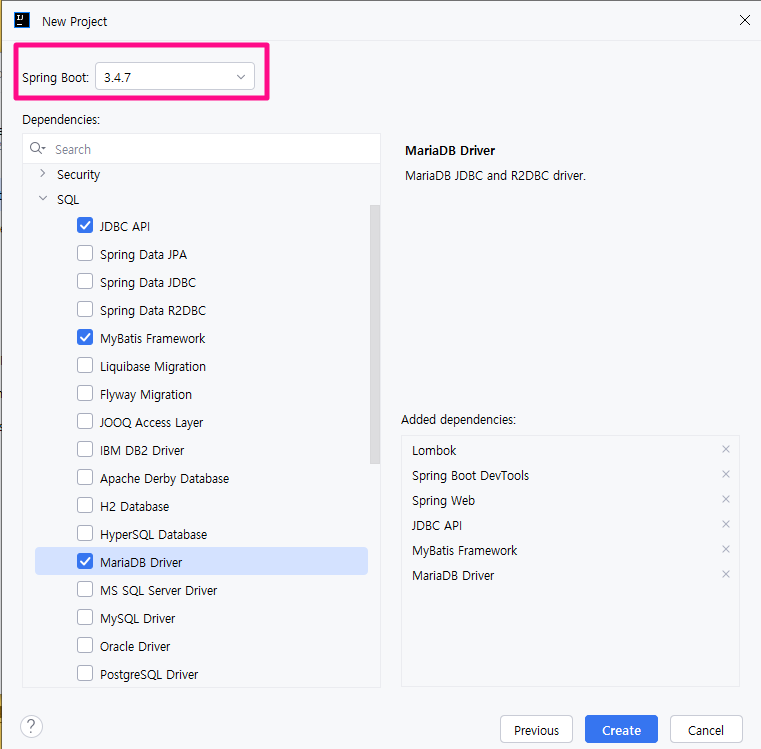Image resolution: width=761 pixels, height=749 pixels.
Task: Uncheck the JDBC API checkbox
Action: click(85, 225)
